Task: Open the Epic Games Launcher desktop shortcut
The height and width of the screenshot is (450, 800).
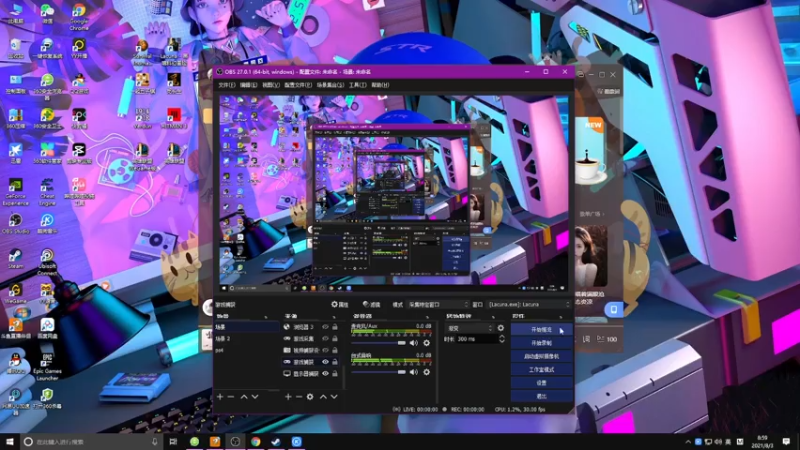Action: [47, 366]
